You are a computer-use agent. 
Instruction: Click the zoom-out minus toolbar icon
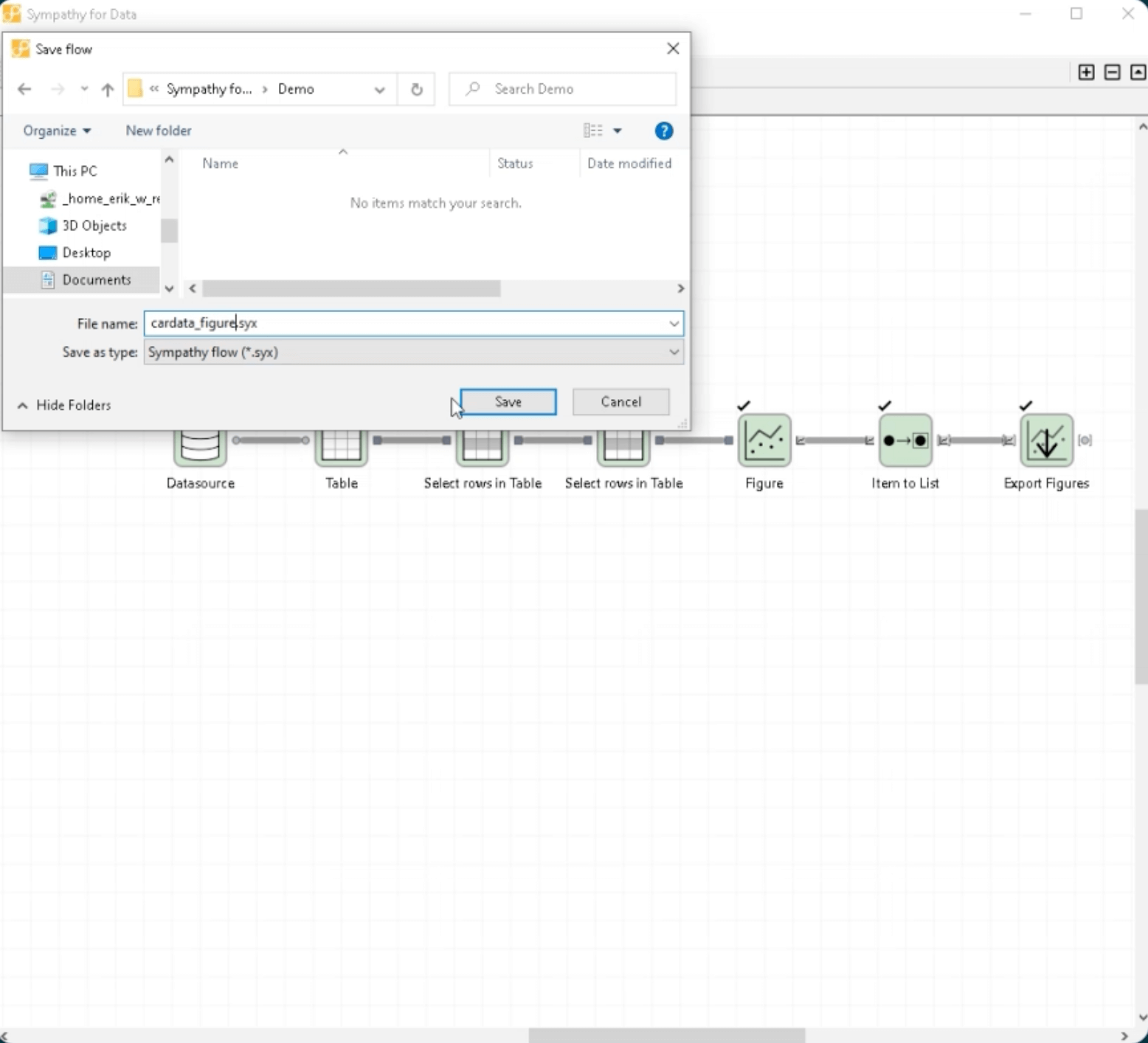pos(1113,72)
